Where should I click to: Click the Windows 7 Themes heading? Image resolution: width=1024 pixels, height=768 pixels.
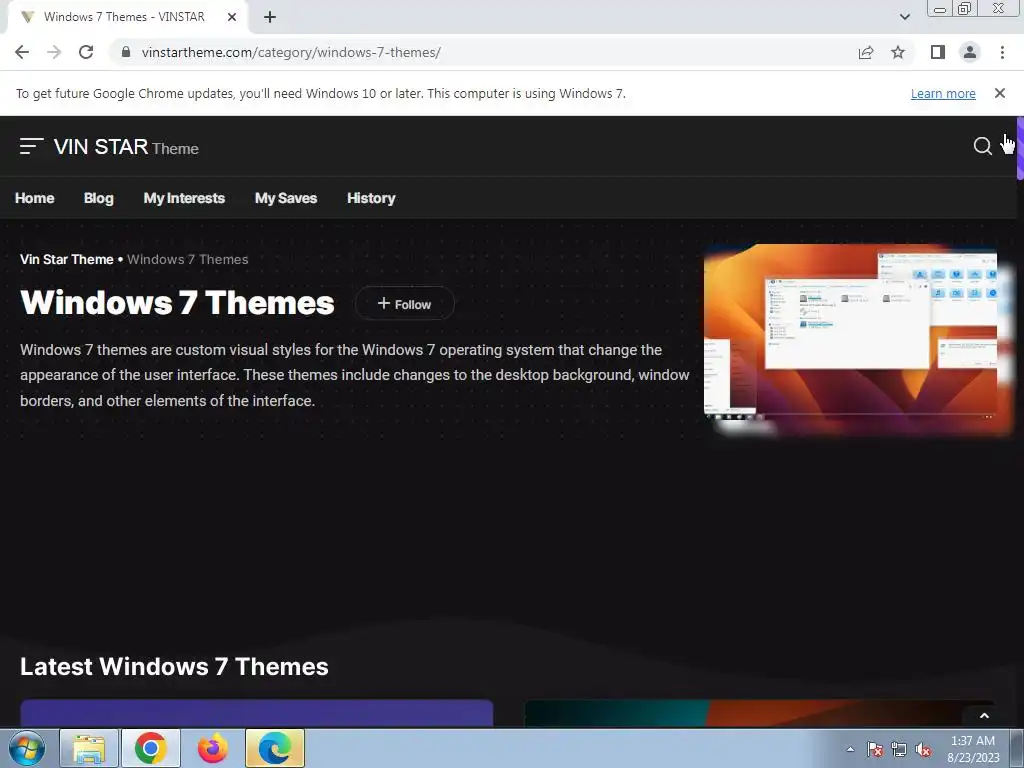pyautogui.click(x=177, y=303)
